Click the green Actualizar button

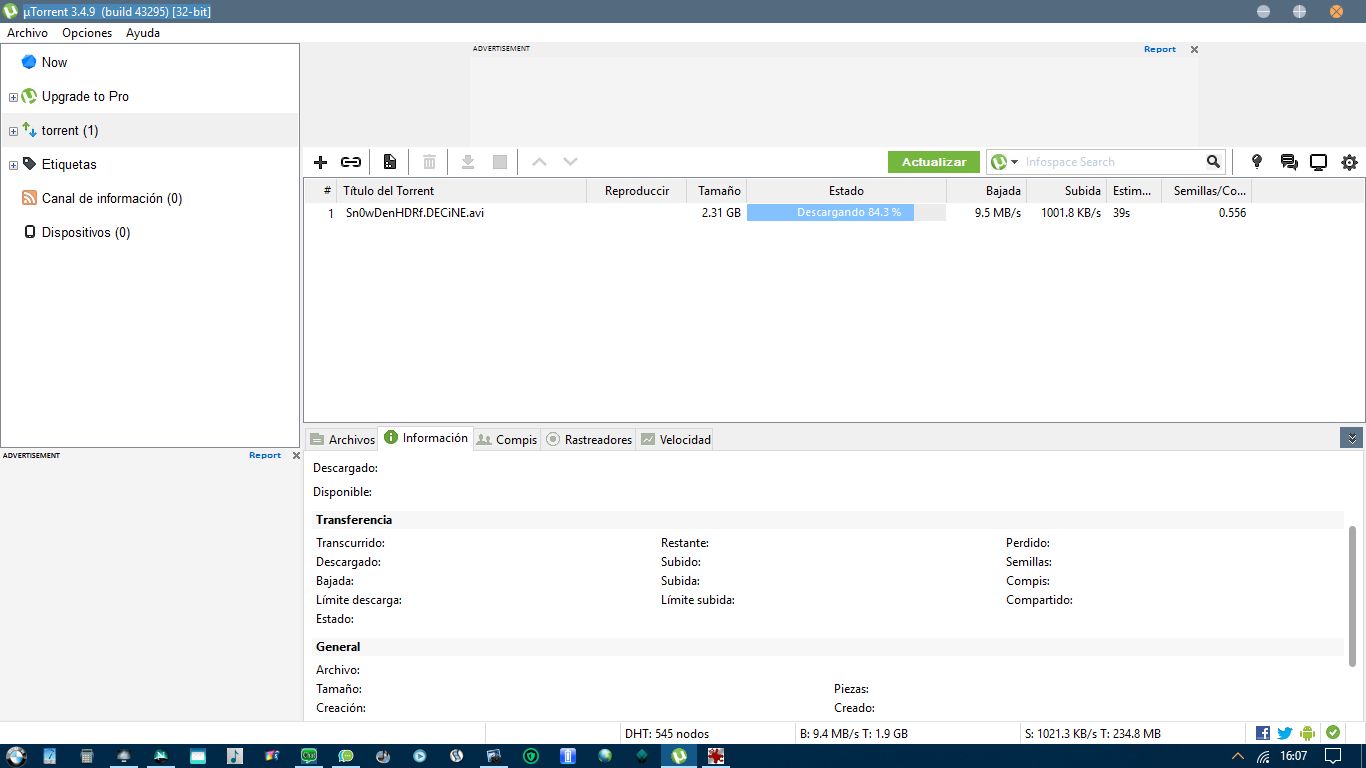tap(934, 162)
